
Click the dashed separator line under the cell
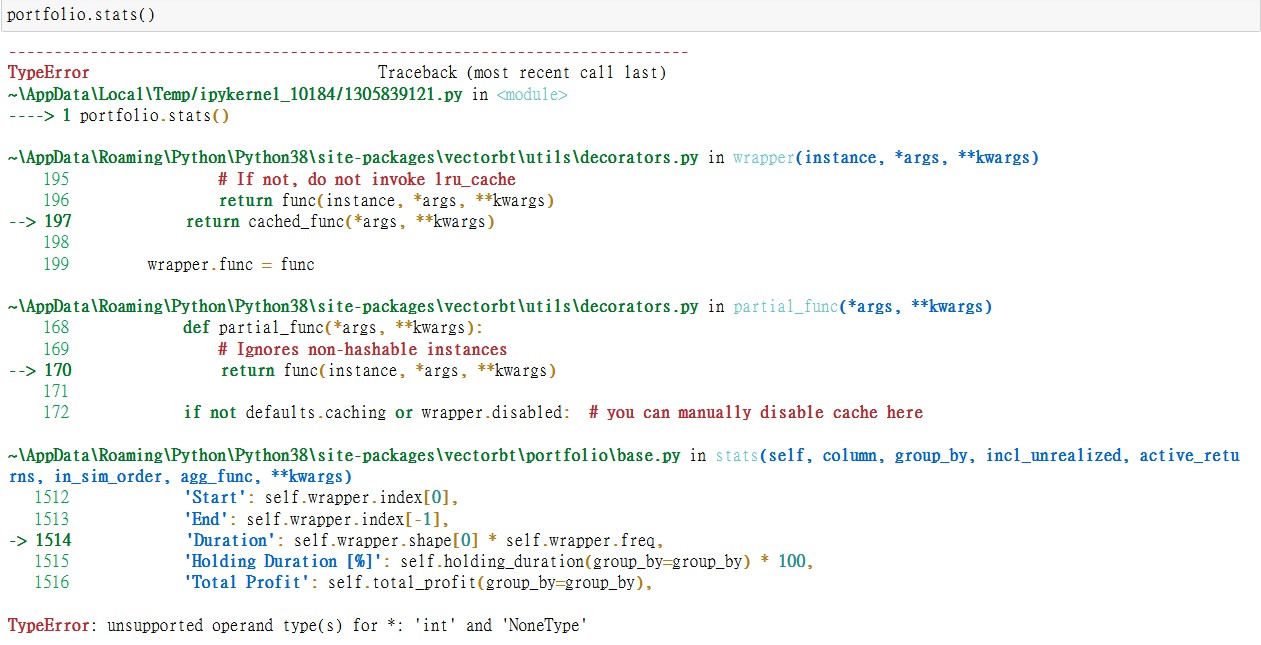tap(348, 52)
